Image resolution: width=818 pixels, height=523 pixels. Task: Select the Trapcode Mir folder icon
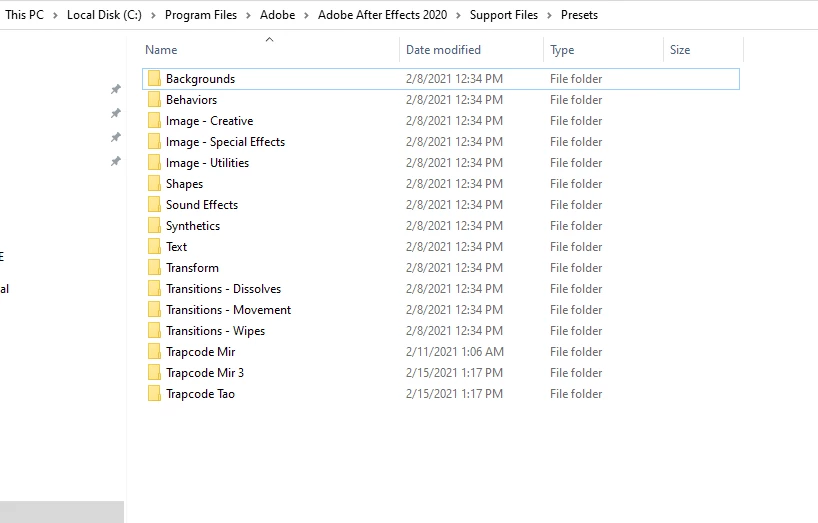click(154, 351)
